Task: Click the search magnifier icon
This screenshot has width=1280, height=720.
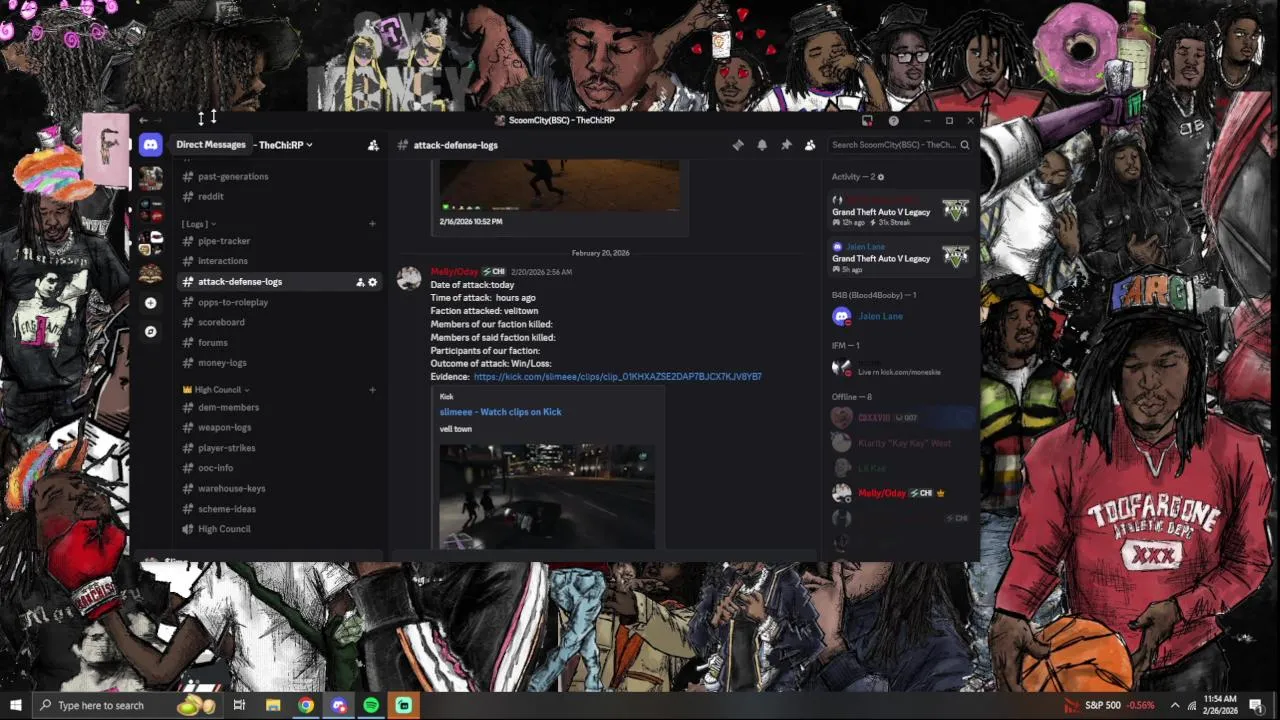Action: pos(965,145)
